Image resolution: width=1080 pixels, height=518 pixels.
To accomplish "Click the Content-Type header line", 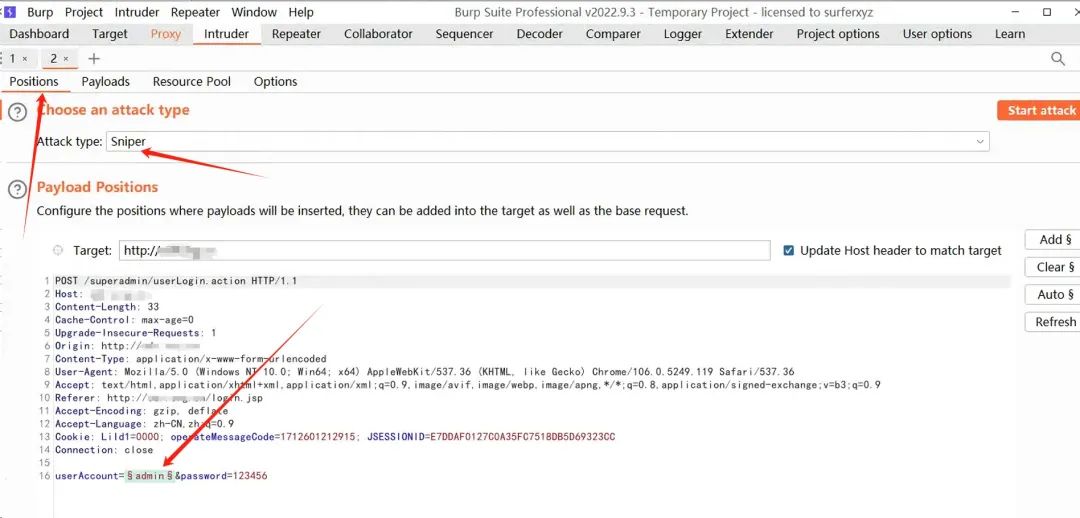I will (x=191, y=360).
